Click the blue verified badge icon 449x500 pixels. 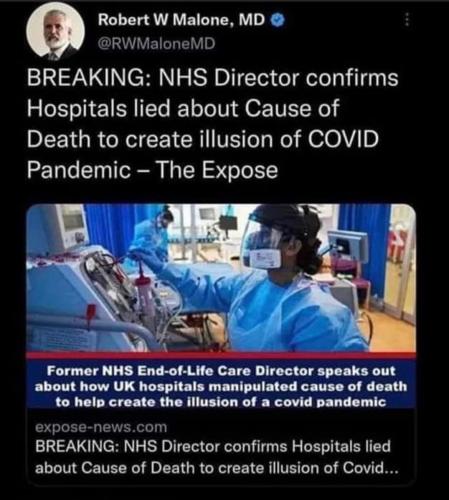pos(277,21)
